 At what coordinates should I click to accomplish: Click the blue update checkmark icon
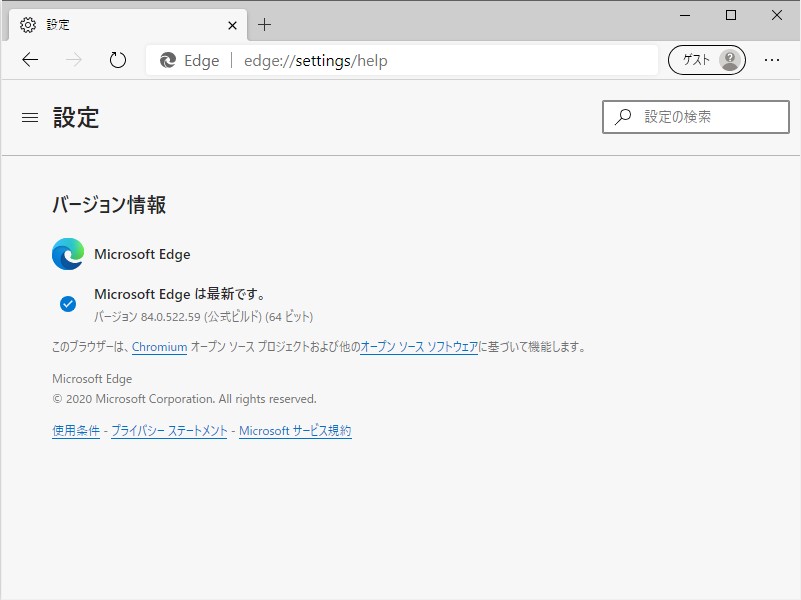[x=67, y=301]
